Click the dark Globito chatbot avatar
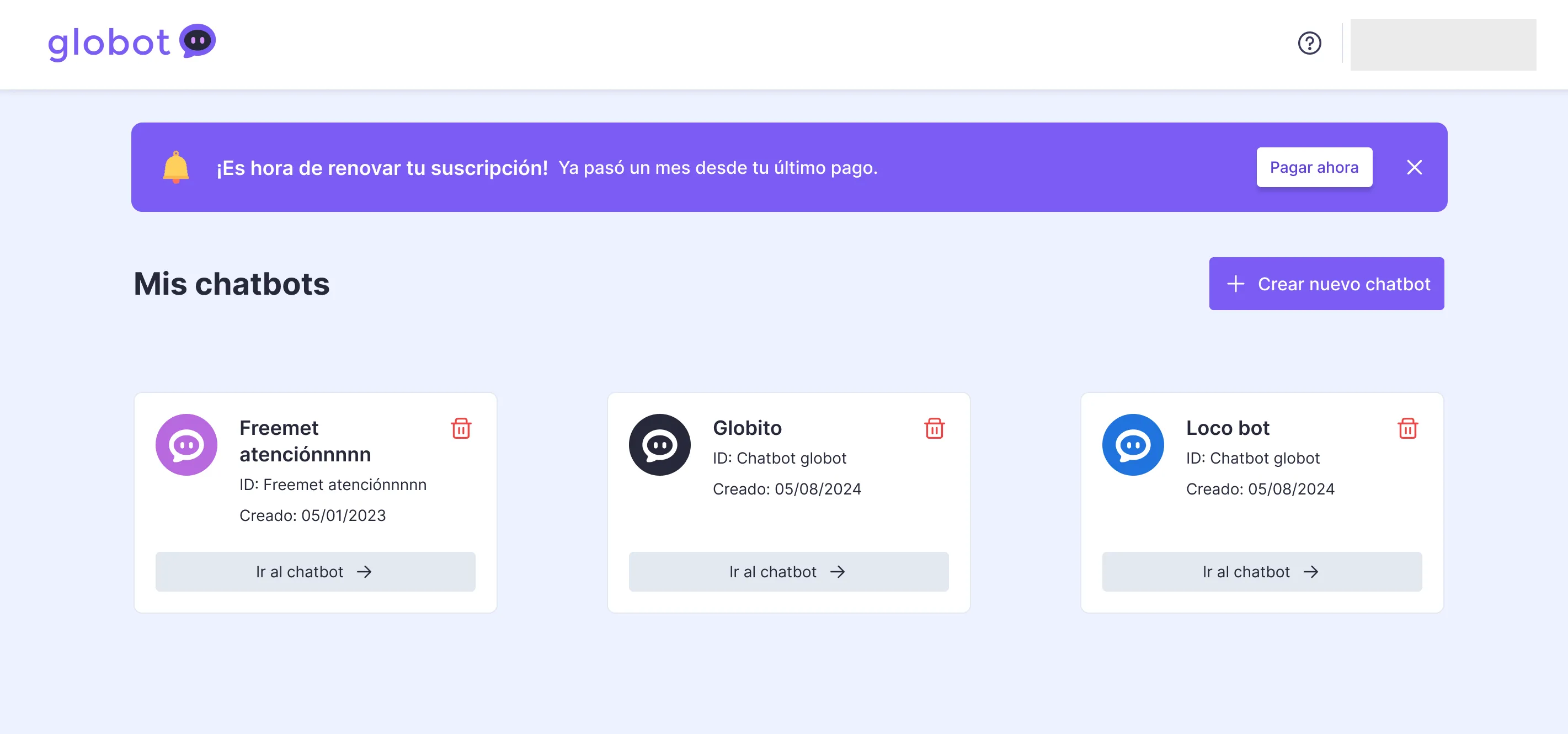 [x=659, y=445]
